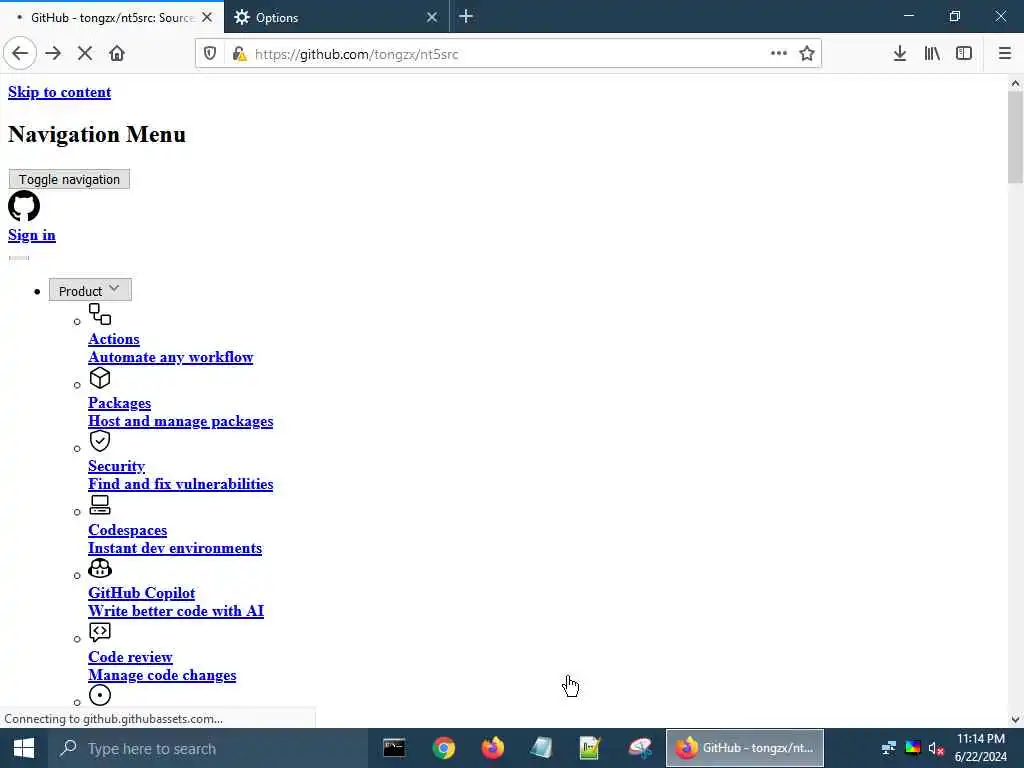
Task: Open the Code review link
Action: point(131,657)
